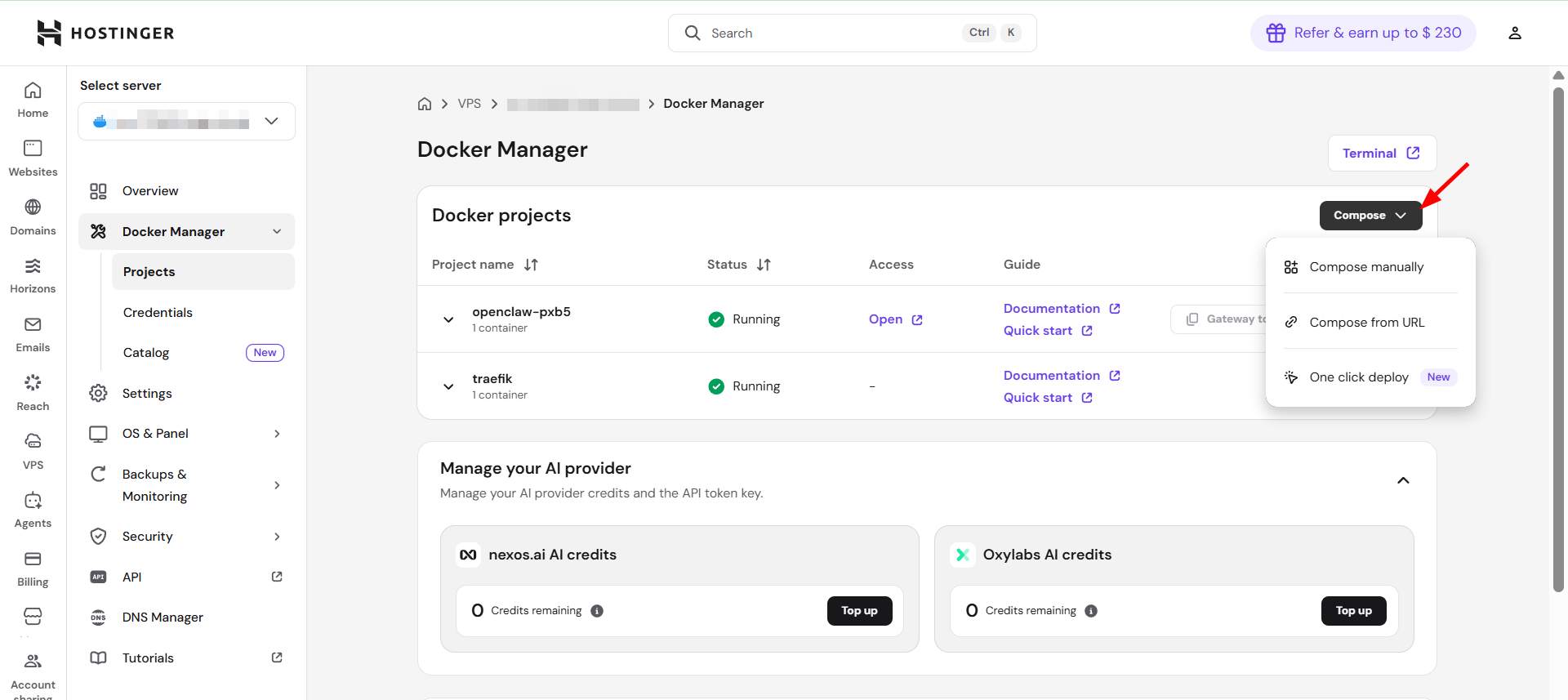Open the Agents icon in left rail

33,501
